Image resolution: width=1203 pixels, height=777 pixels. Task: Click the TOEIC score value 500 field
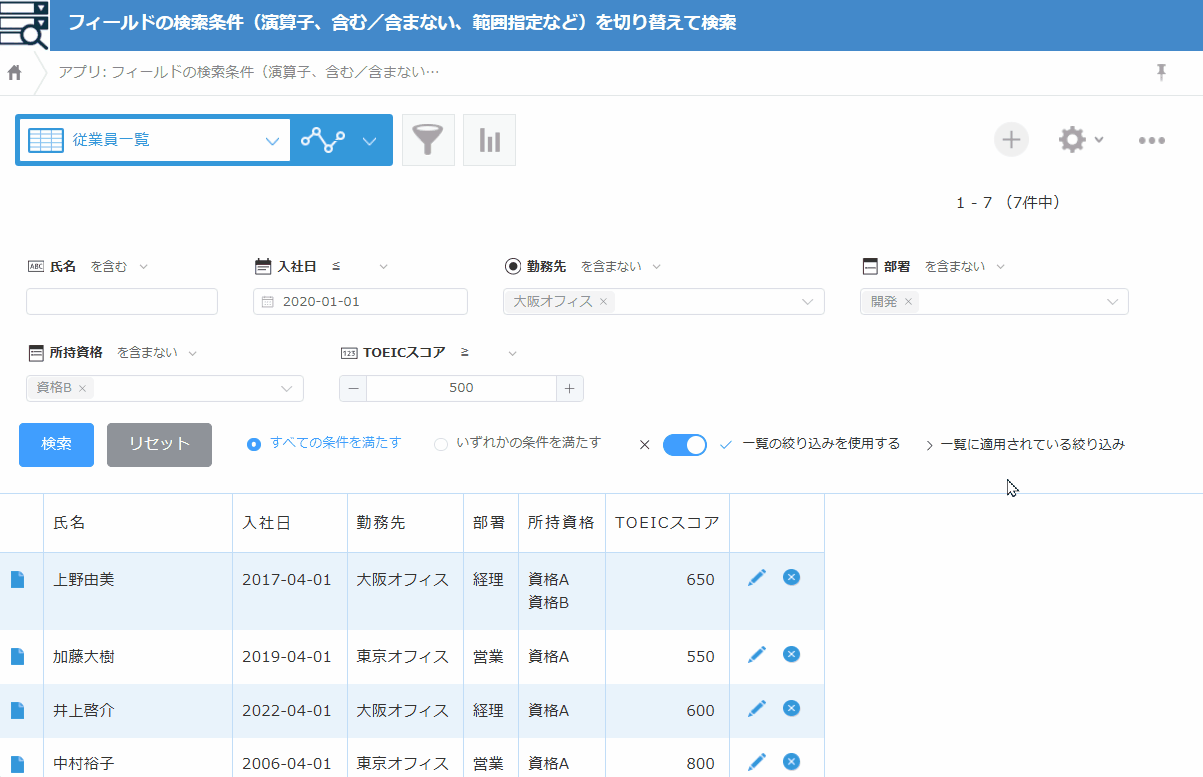461,388
